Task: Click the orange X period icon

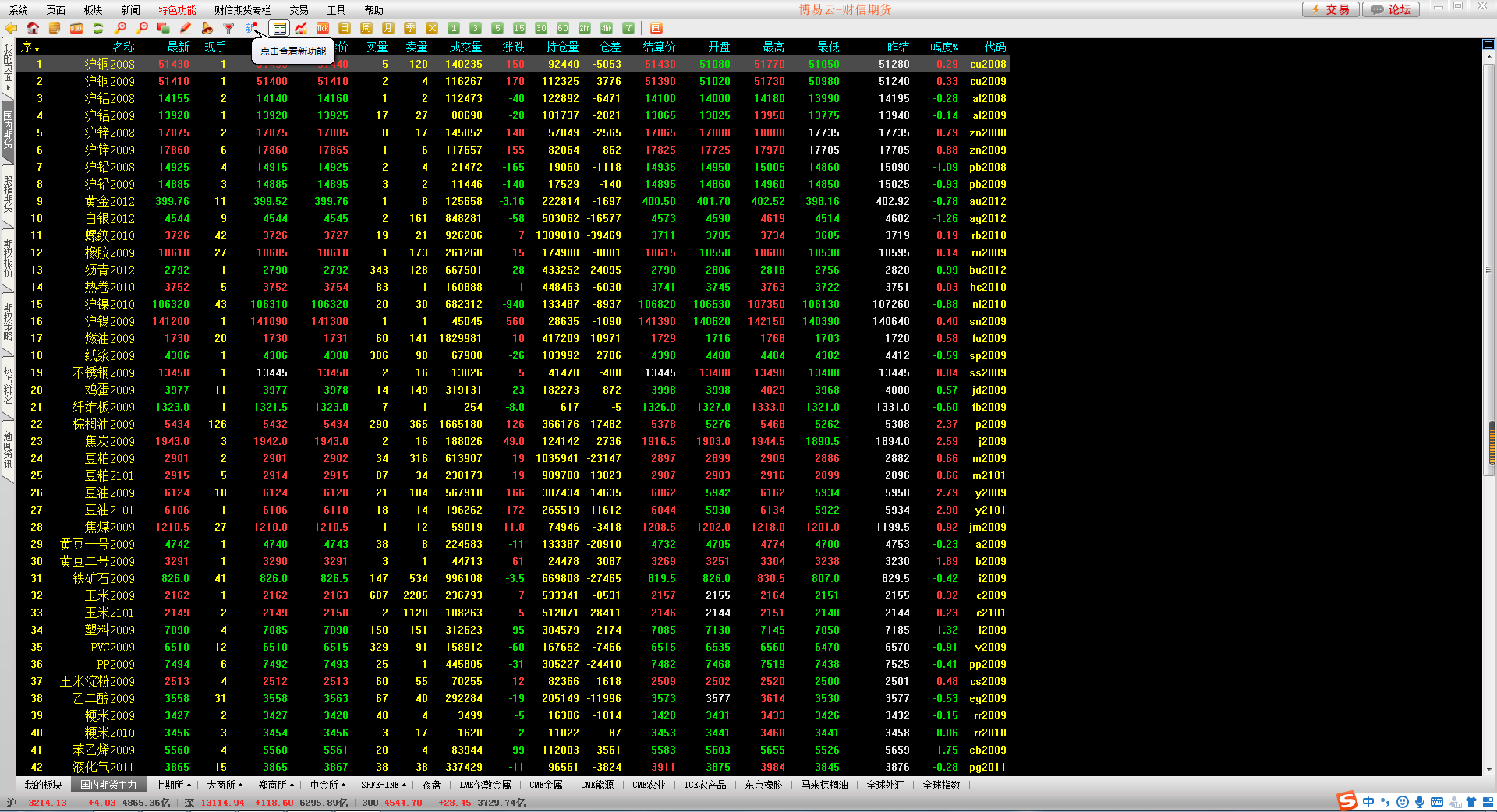Action: [432, 28]
